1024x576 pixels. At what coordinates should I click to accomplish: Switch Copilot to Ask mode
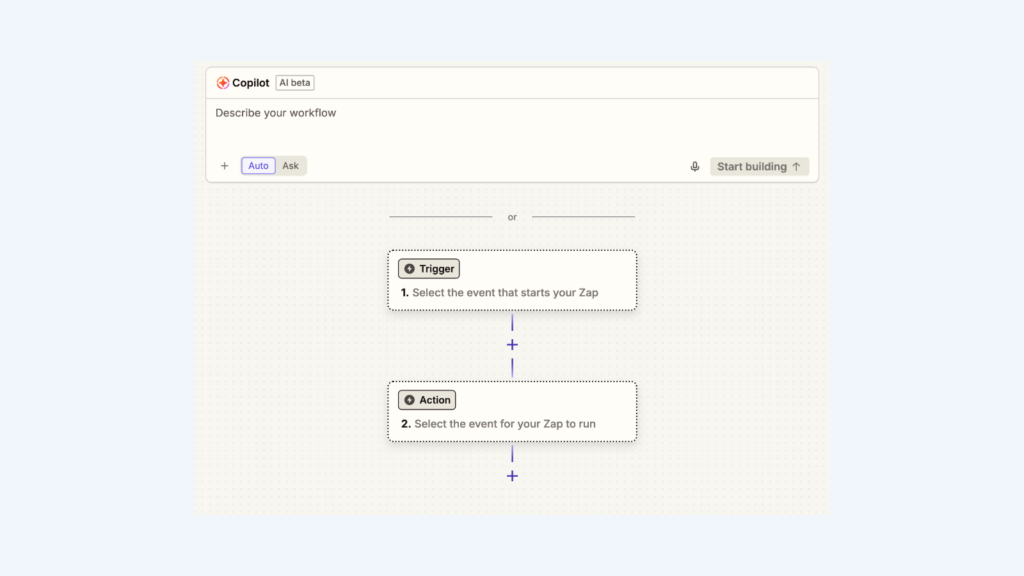click(x=290, y=166)
